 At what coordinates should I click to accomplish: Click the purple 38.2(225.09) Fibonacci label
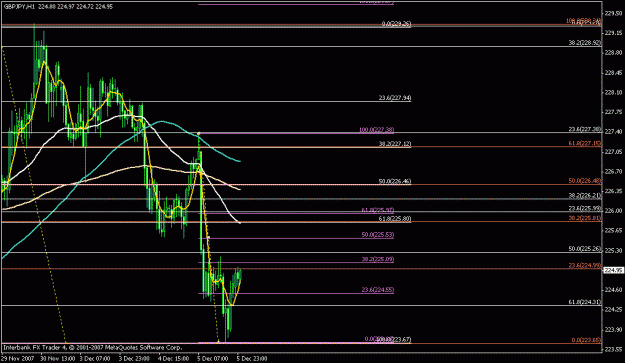pyautogui.click(x=377, y=259)
